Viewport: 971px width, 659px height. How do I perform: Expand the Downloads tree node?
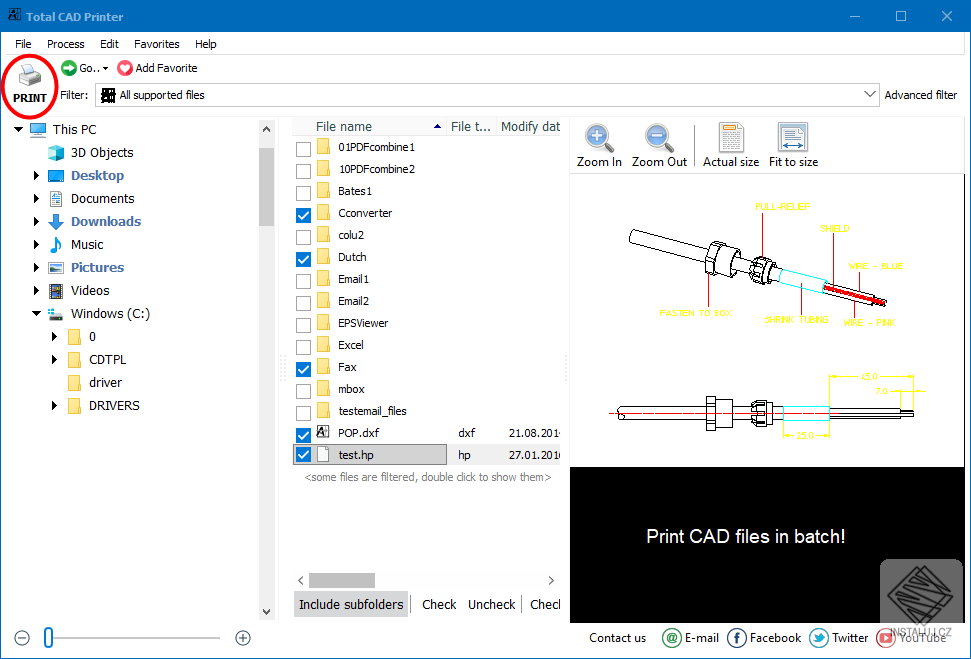(36, 222)
